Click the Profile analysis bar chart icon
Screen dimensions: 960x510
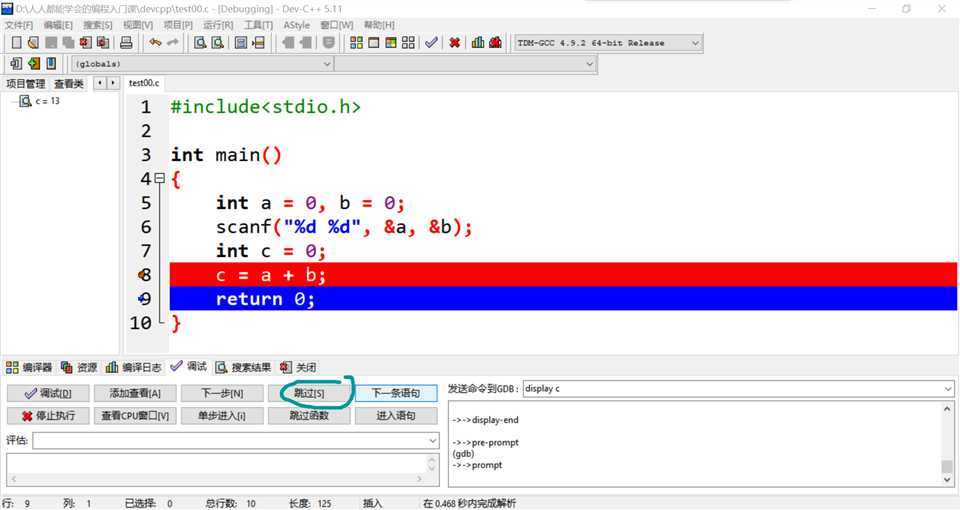pyautogui.click(x=478, y=42)
